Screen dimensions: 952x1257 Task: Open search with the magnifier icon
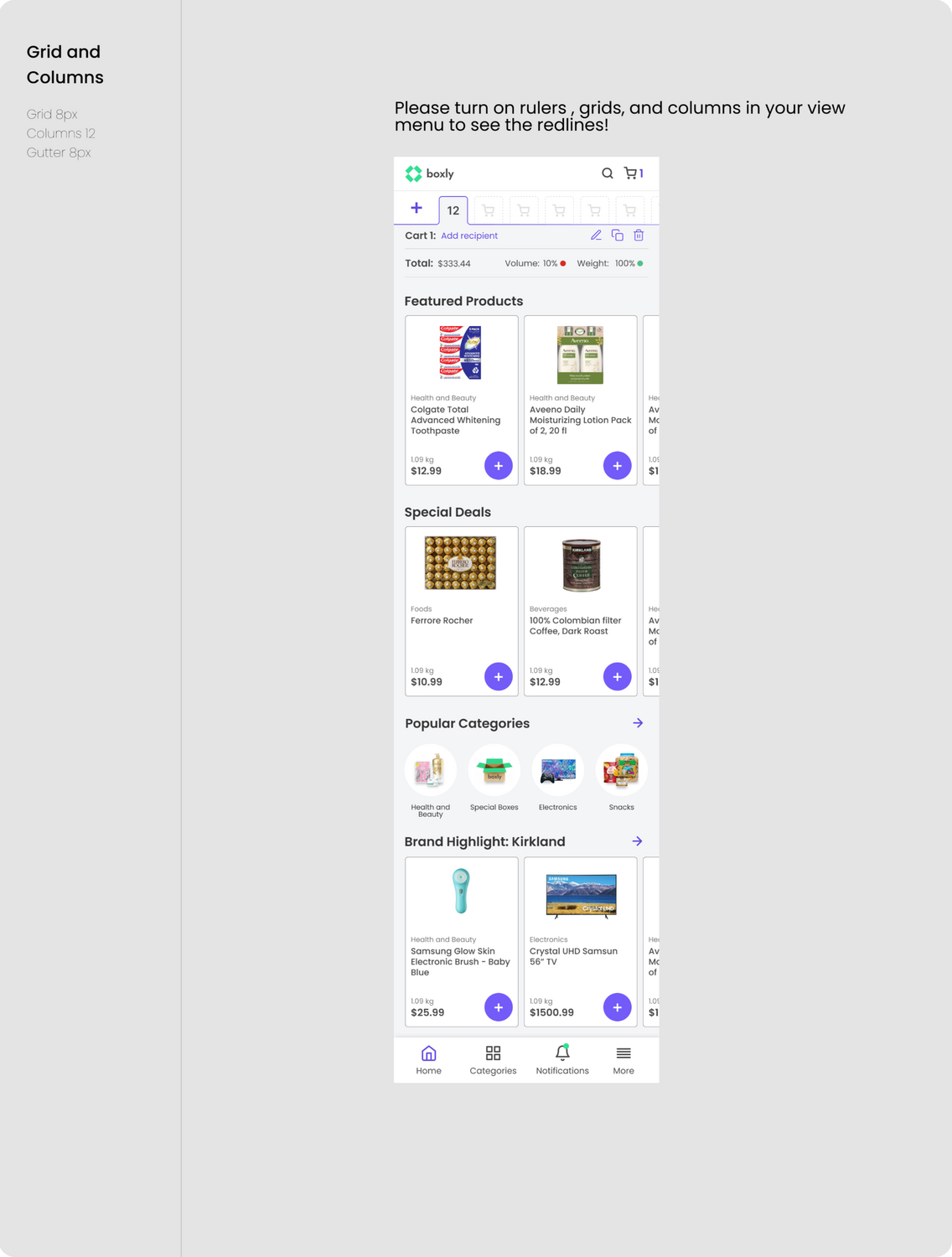(x=608, y=173)
